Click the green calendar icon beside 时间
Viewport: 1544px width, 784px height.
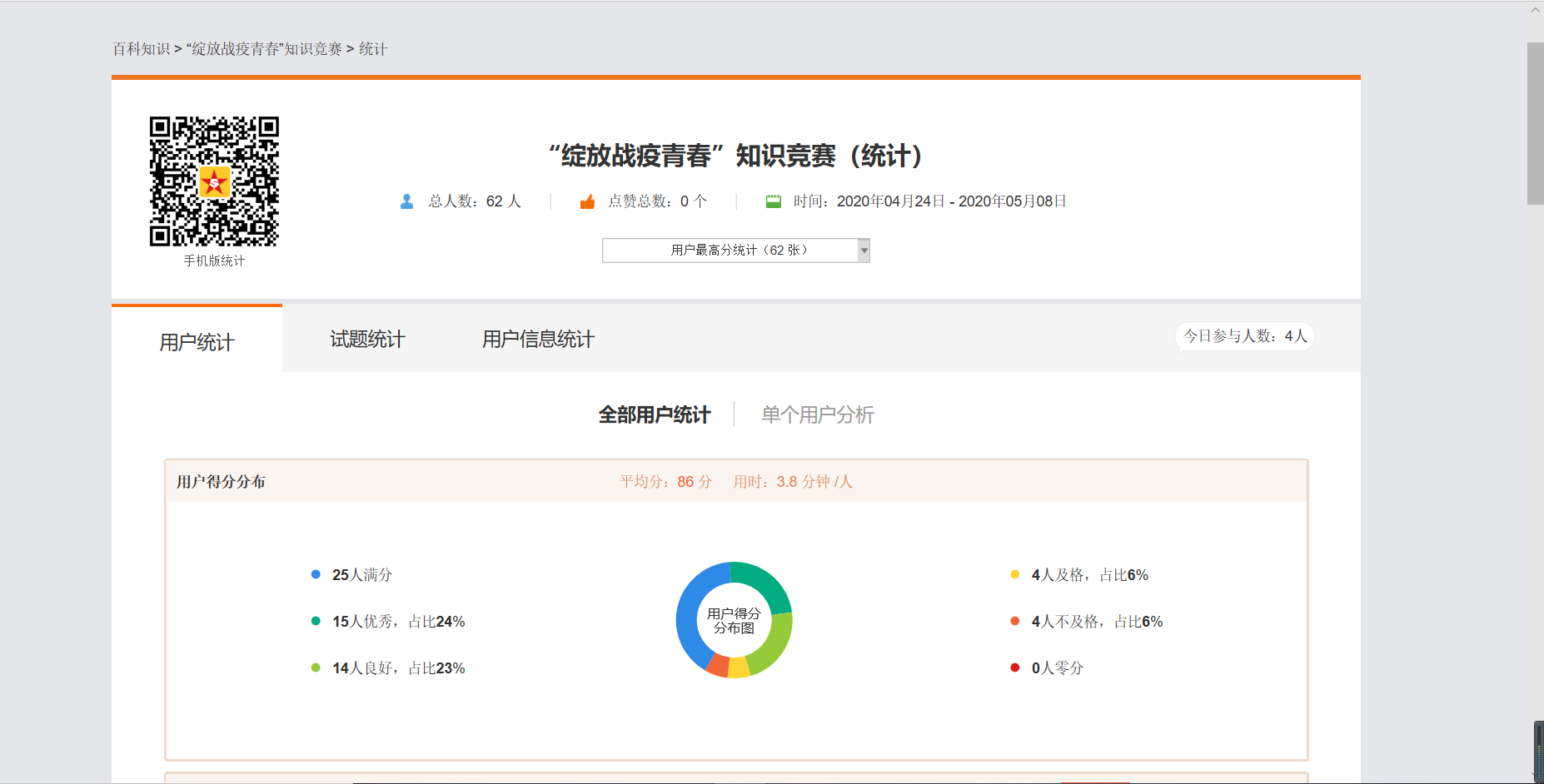tap(773, 201)
